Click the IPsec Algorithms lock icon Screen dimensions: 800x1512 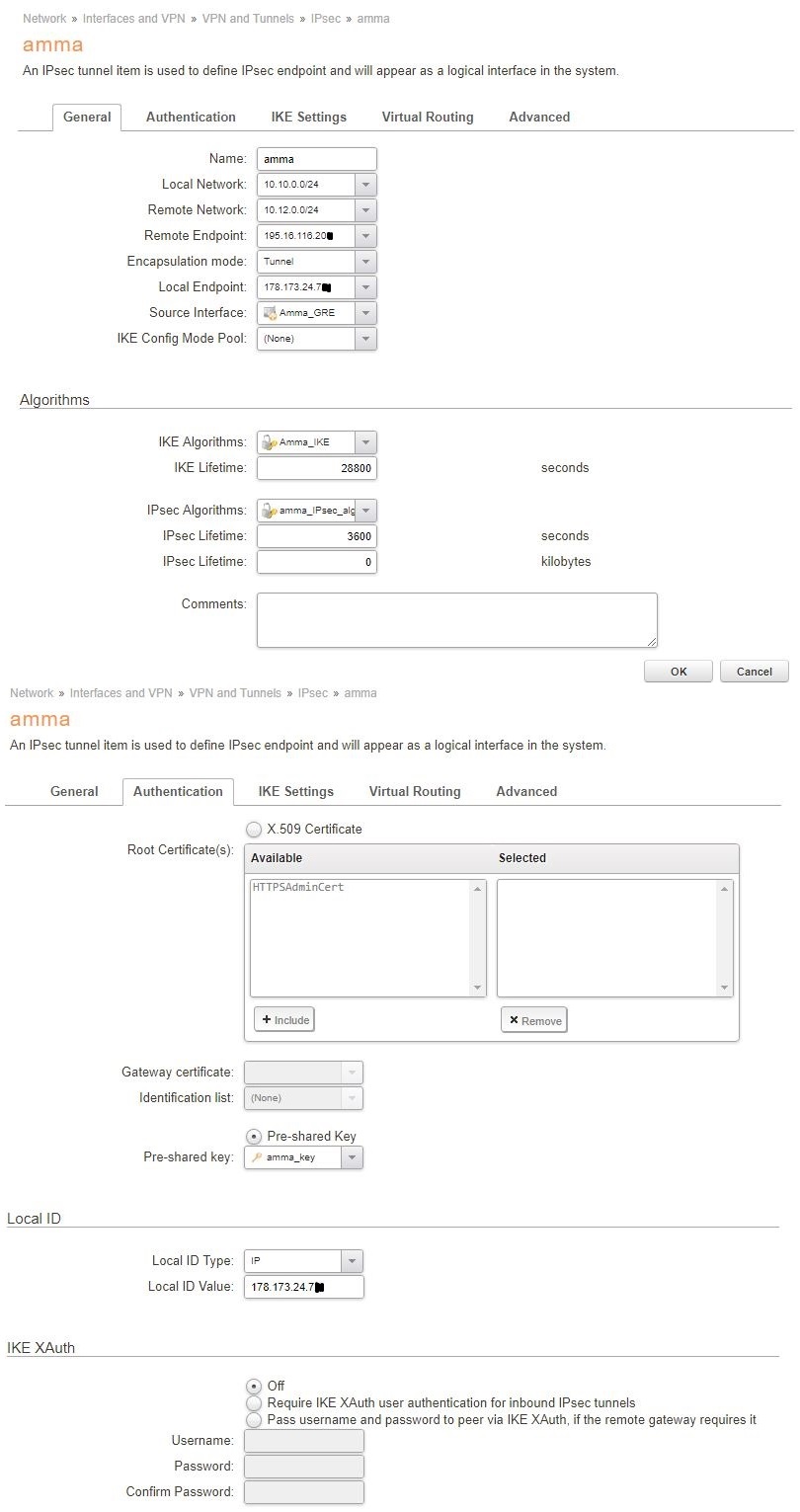[269, 511]
